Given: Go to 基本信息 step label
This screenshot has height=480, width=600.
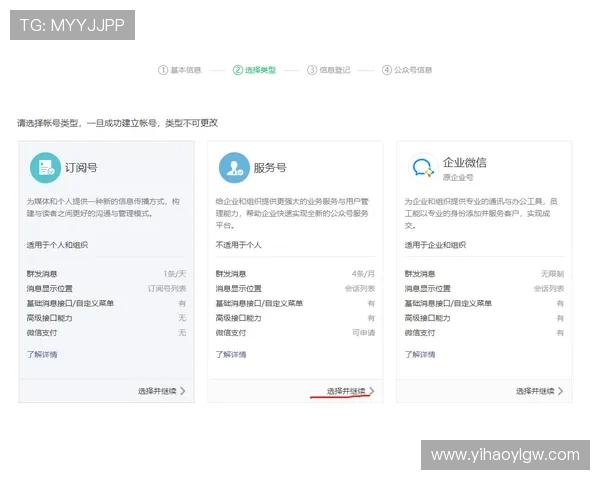Looking at the screenshot, I should coord(186,70).
